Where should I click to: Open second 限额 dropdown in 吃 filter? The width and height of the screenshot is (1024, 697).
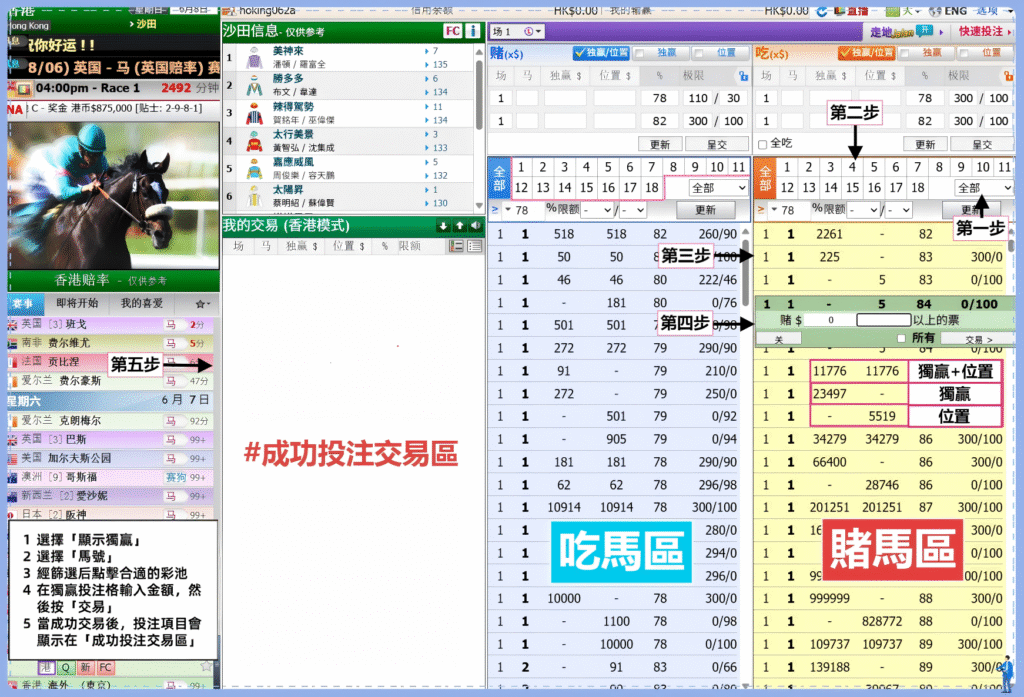(899, 210)
